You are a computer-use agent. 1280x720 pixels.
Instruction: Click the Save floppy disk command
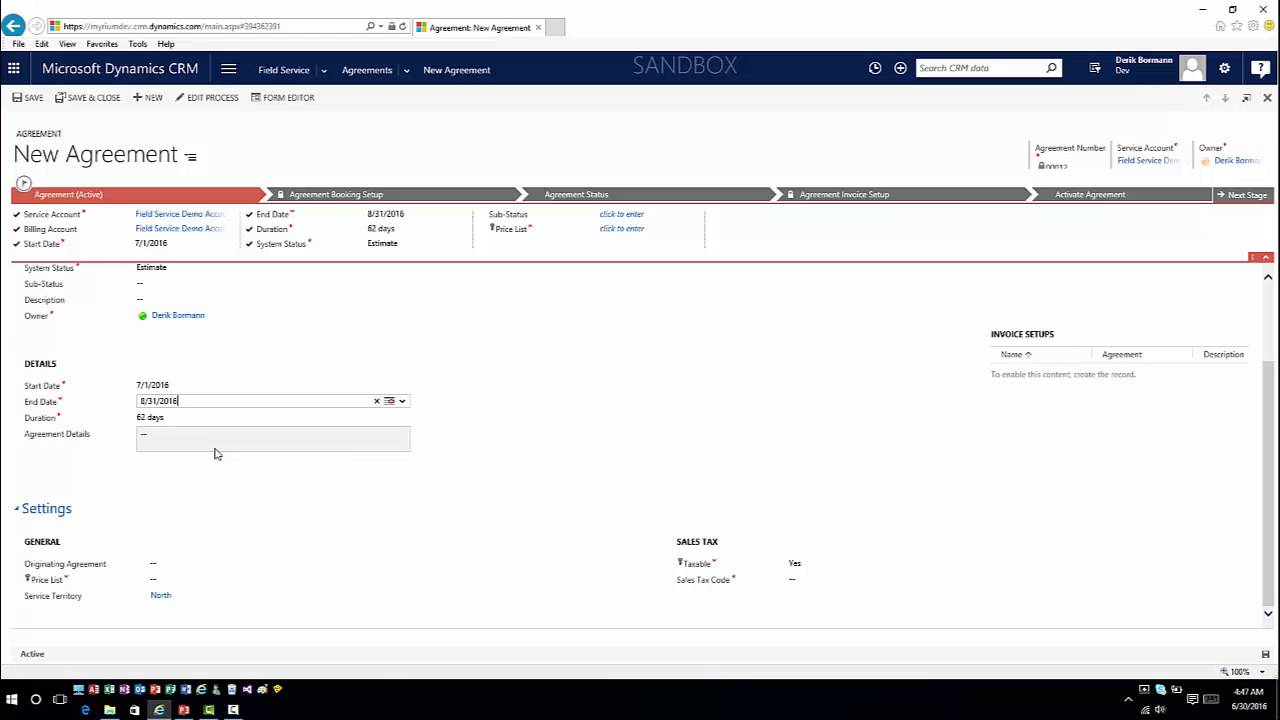click(27, 98)
